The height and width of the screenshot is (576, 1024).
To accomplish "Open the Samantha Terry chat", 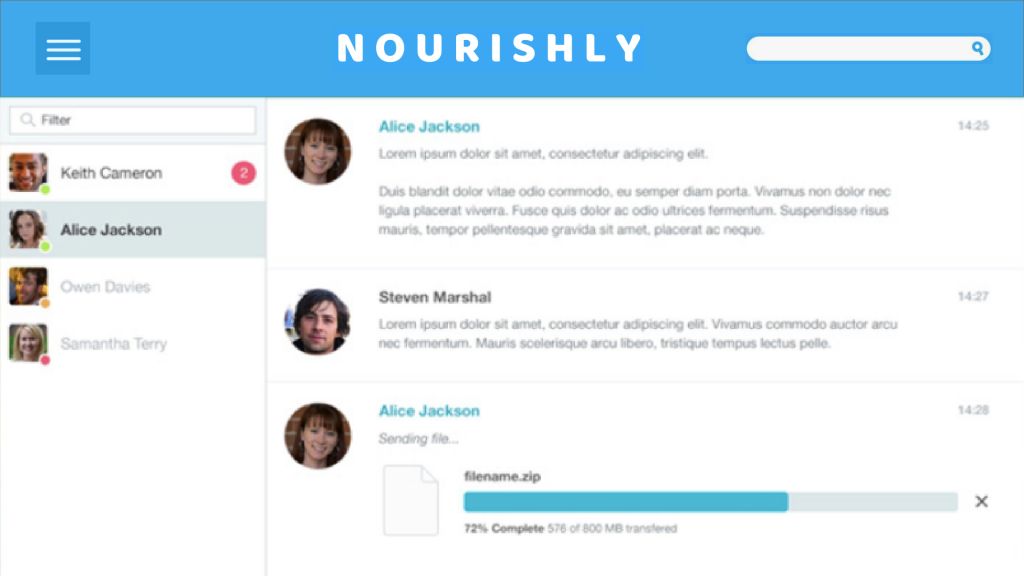I will pyautogui.click(x=113, y=344).
